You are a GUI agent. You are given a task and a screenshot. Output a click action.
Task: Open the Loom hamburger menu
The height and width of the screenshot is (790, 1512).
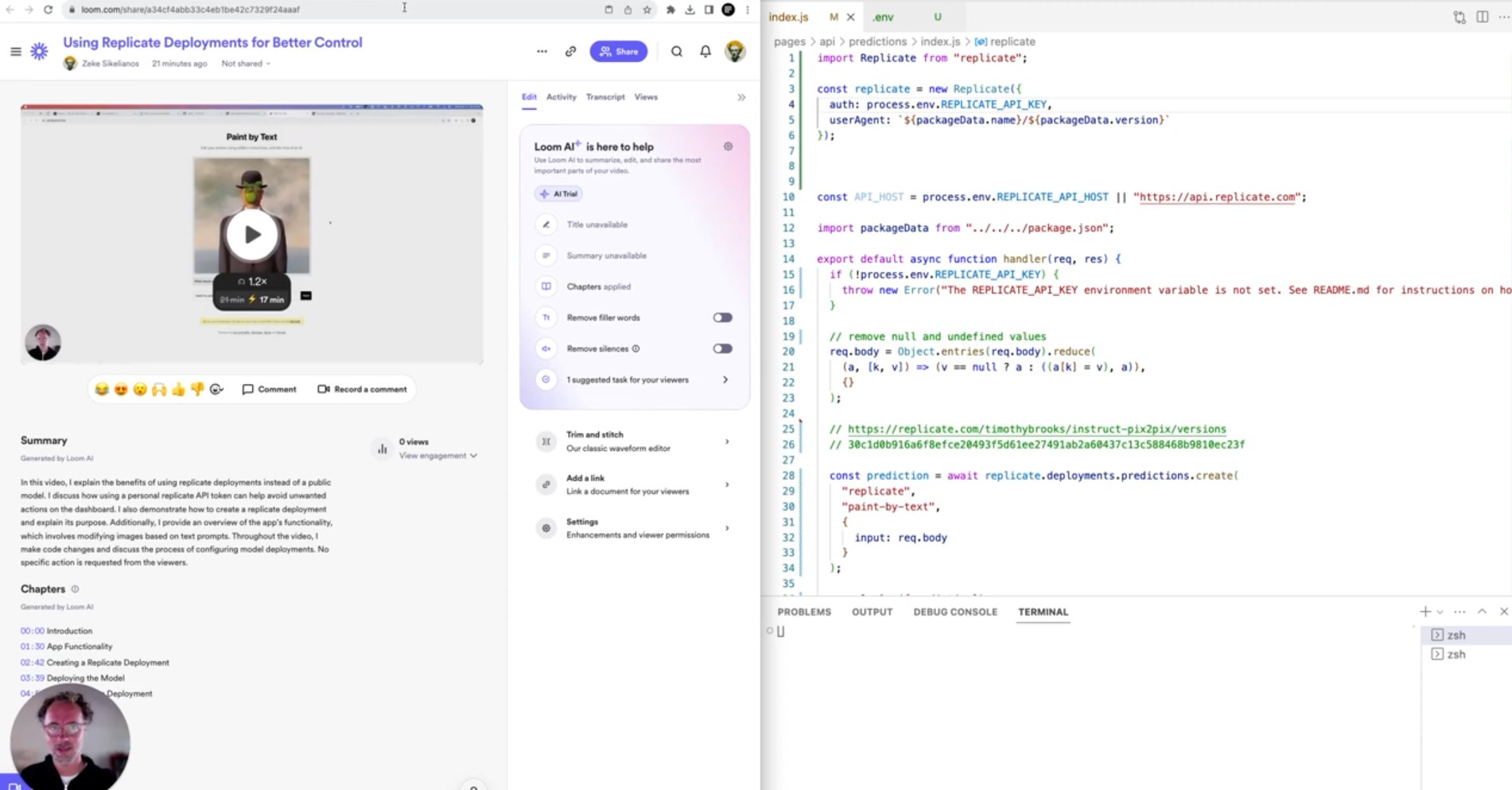tap(16, 52)
